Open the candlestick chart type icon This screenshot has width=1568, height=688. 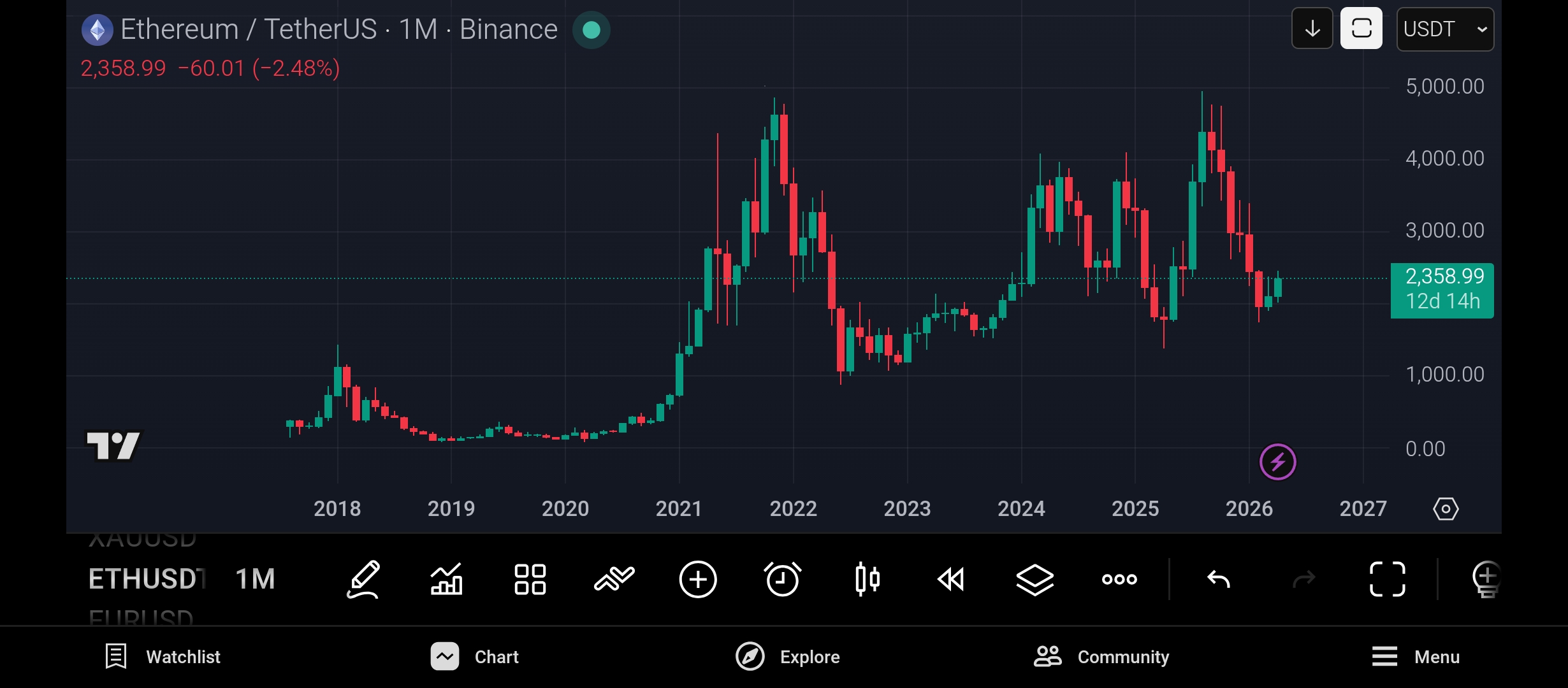click(867, 579)
